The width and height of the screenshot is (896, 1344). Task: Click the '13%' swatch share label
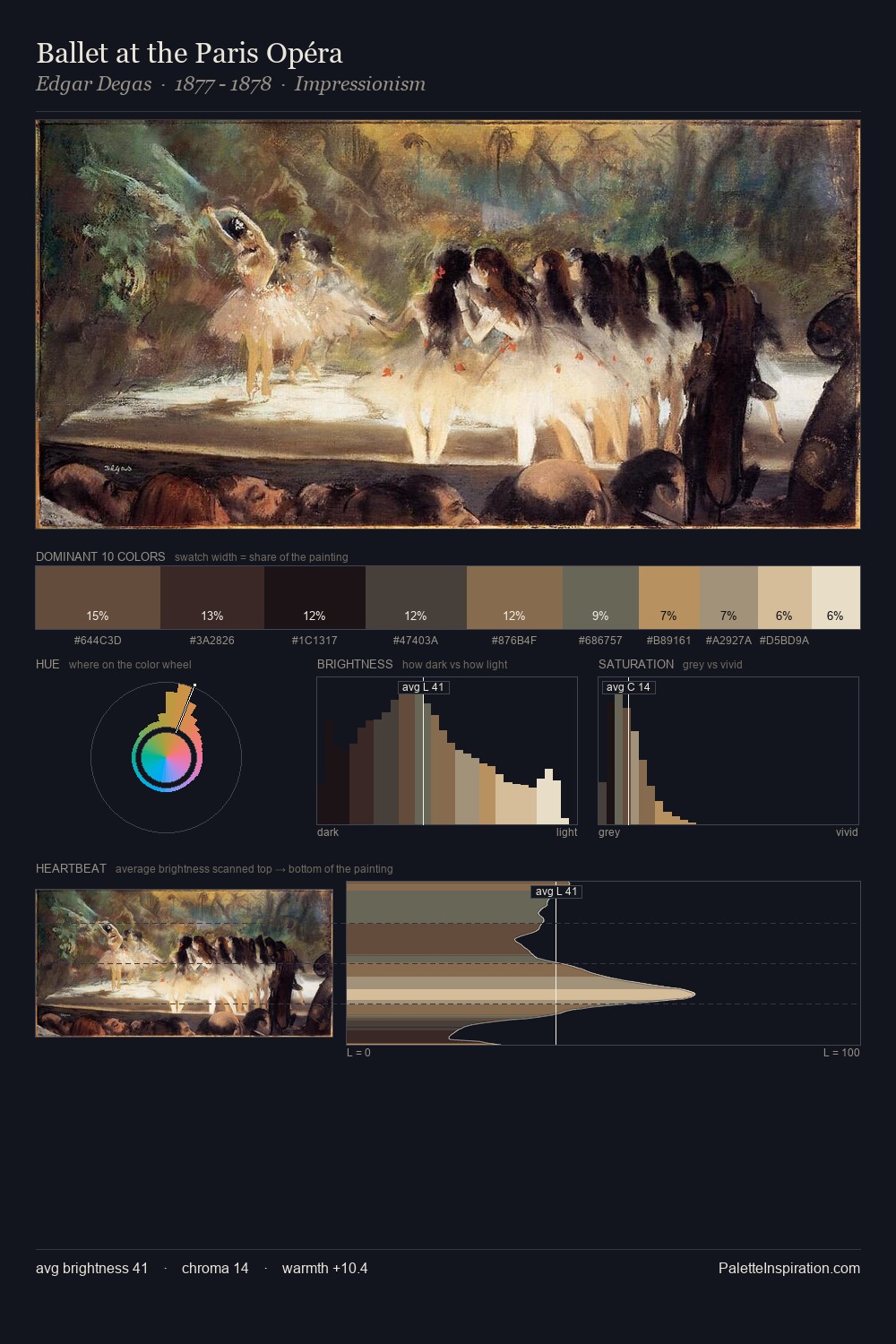(x=212, y=616)
